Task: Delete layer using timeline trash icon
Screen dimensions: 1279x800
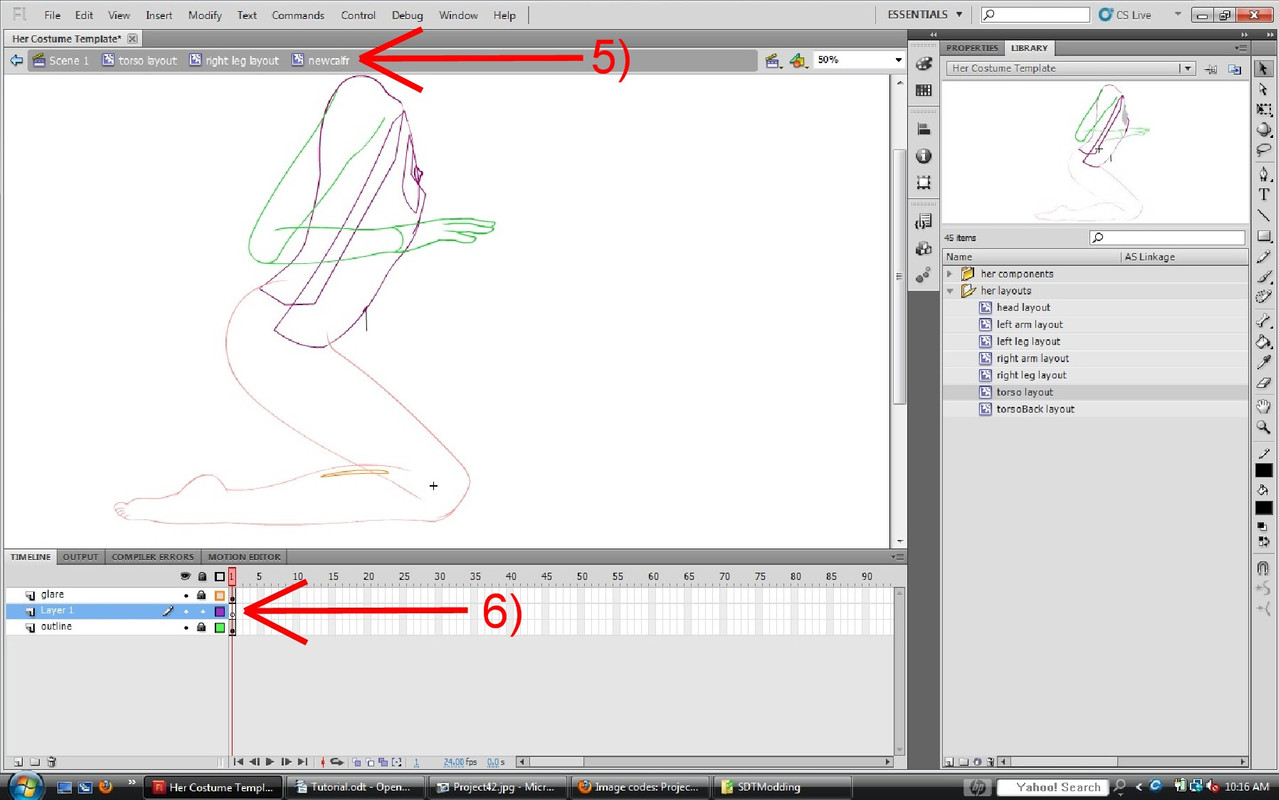Action: pyautogui.click(x=52, y=762)
